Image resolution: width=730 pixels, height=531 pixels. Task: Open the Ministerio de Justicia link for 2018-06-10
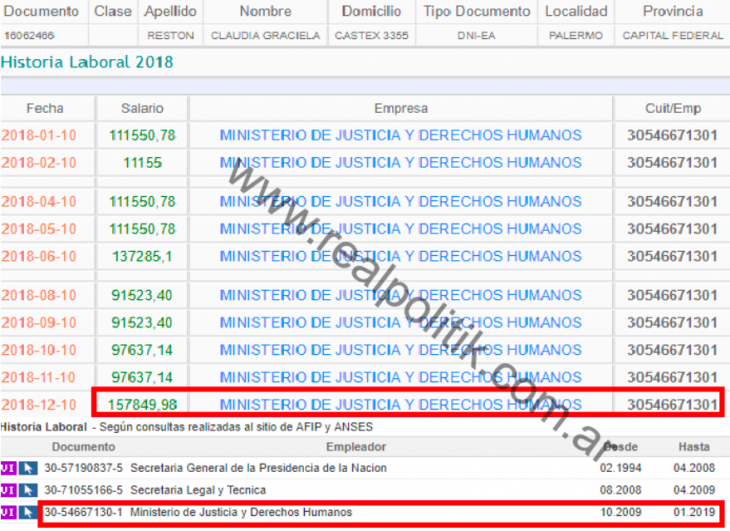click(400, 256)
